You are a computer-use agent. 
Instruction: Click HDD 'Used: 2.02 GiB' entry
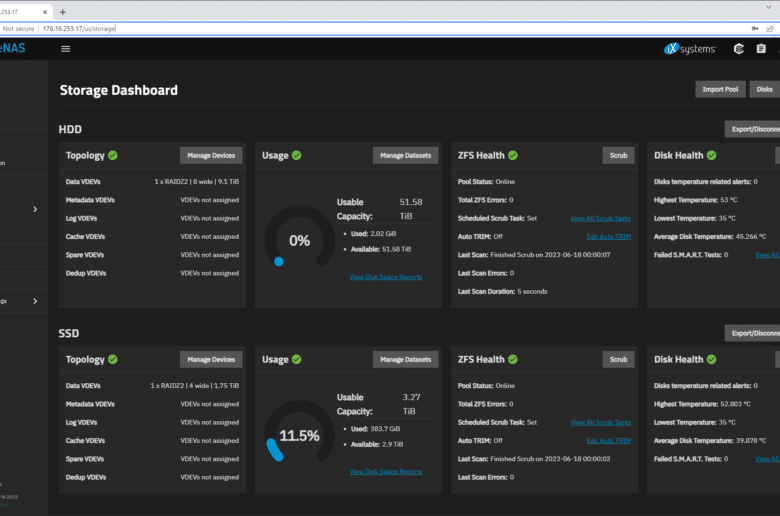tap(373, 233)
